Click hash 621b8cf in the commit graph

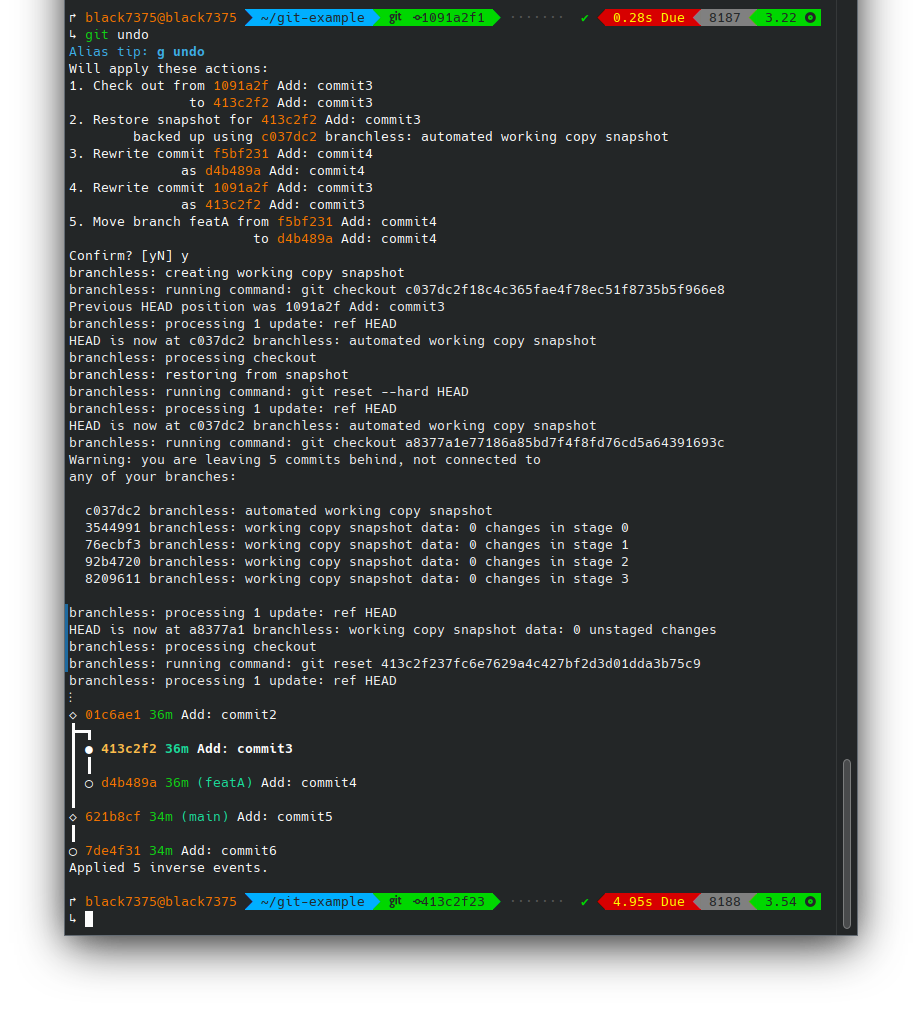tap(112, 817)
